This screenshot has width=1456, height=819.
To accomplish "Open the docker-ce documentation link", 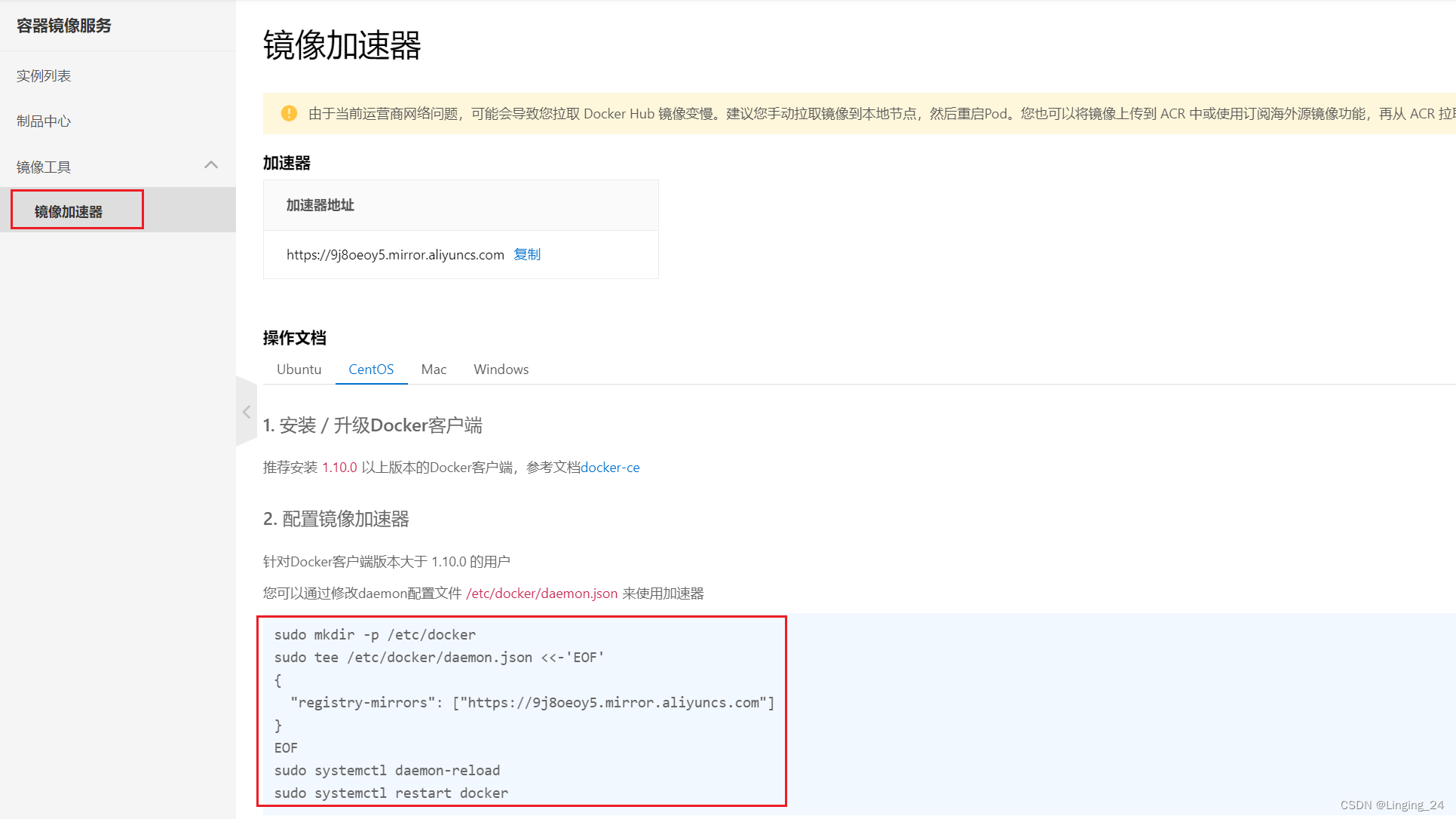I will point(610,467).
